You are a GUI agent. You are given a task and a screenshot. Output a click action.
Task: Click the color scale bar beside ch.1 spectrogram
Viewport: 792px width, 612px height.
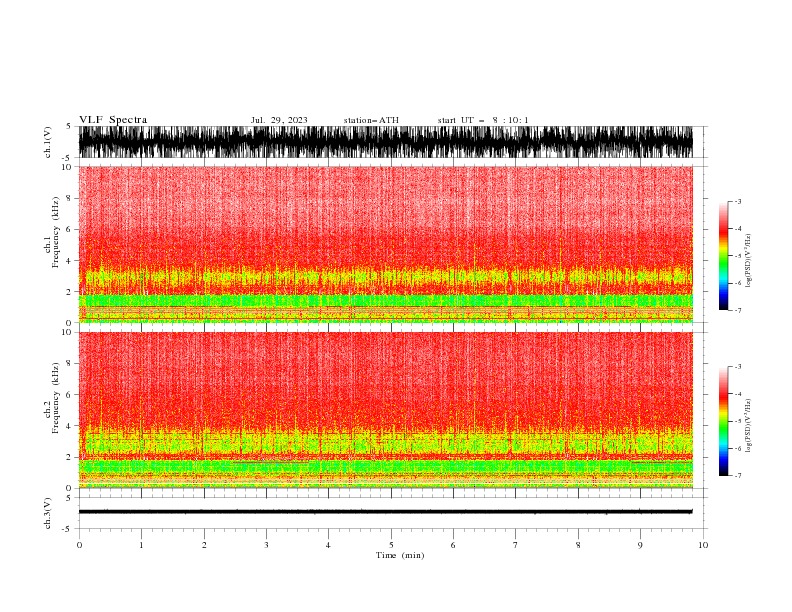point(724,256)
